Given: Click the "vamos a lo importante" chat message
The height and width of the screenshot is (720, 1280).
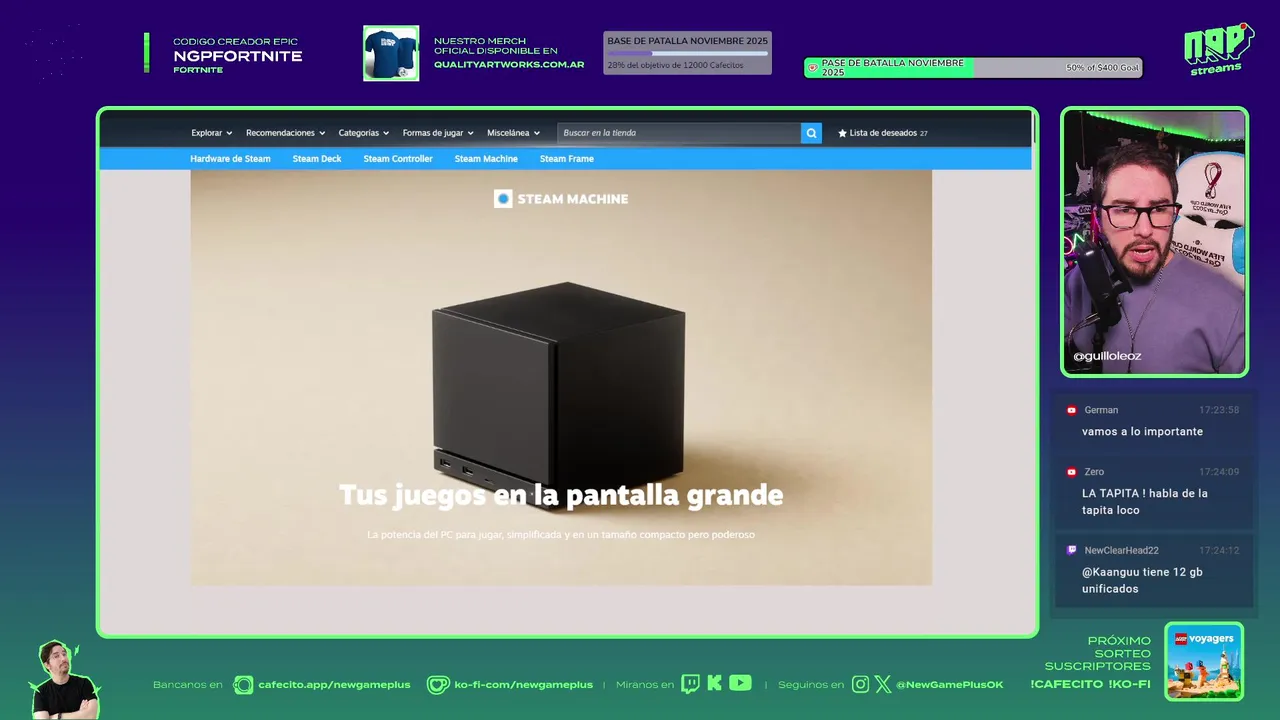Looking at the screenshot, I should 1142,432.
